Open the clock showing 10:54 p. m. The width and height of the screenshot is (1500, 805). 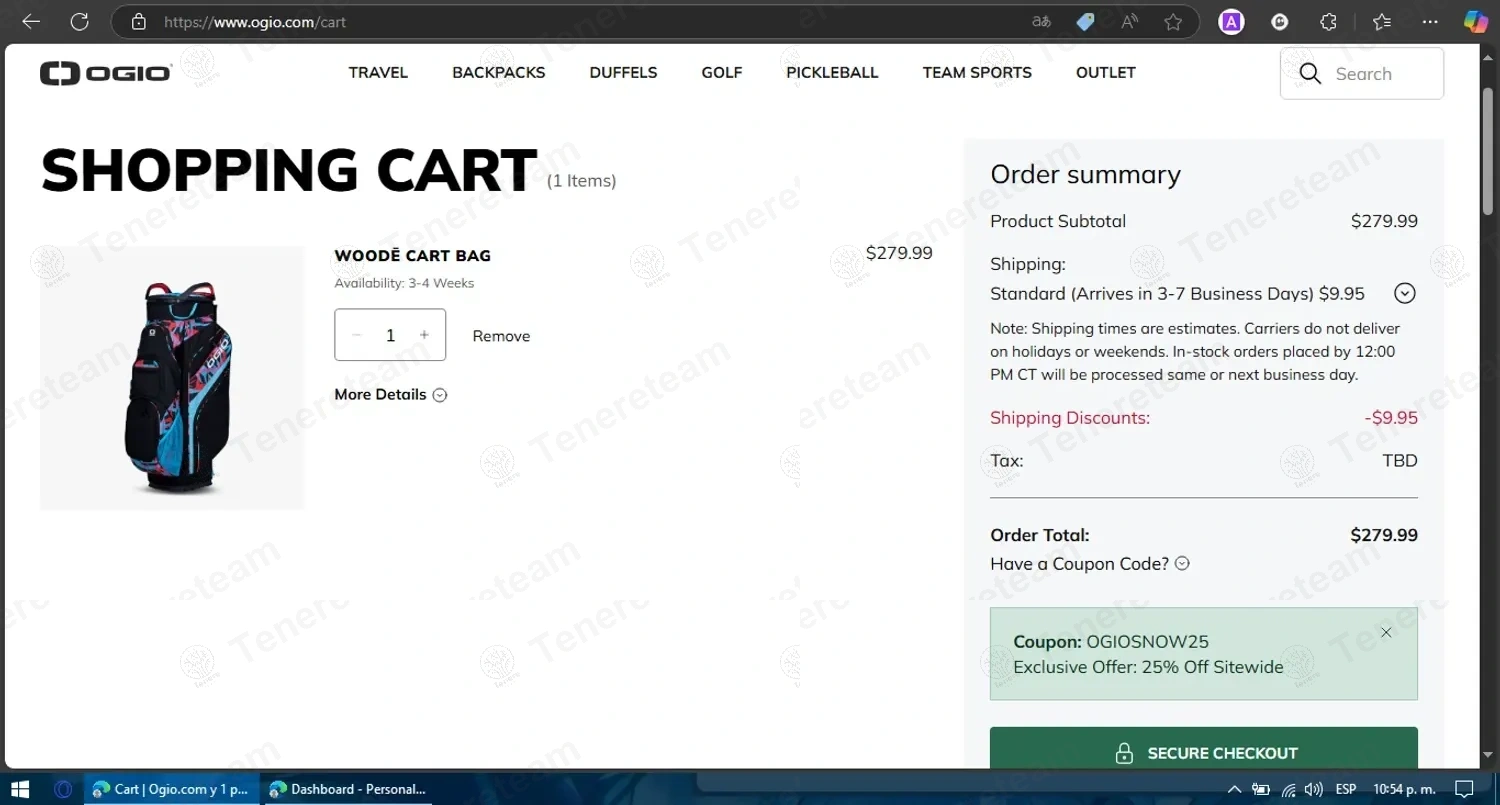tap(1405, 789)
